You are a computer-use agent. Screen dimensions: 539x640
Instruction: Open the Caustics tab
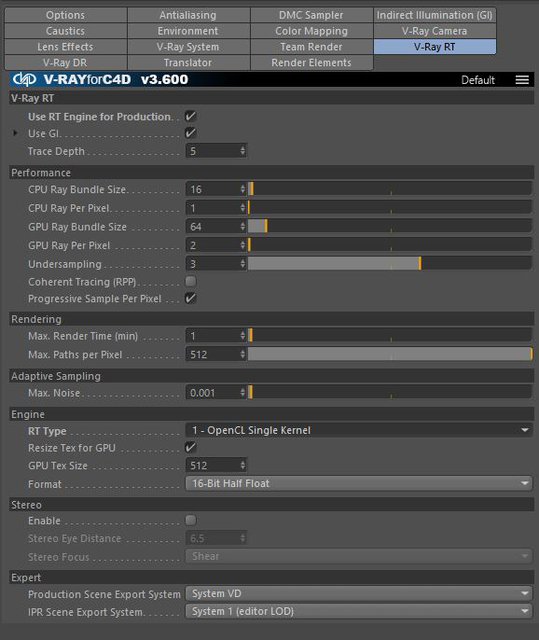click(66, 31)
